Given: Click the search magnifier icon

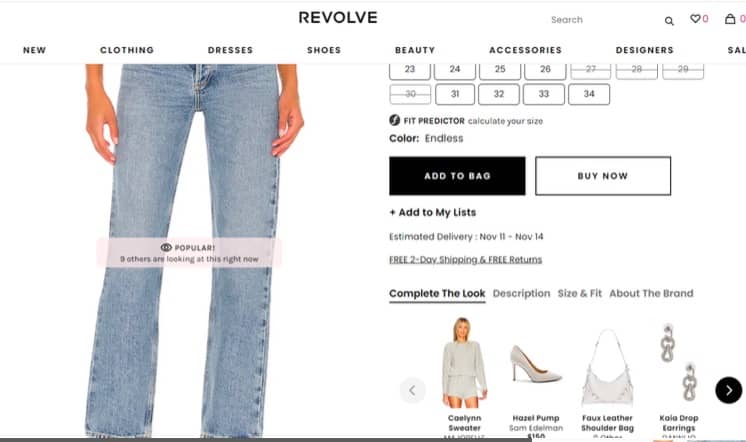Looking at the screenshot, I should [669, 21].
